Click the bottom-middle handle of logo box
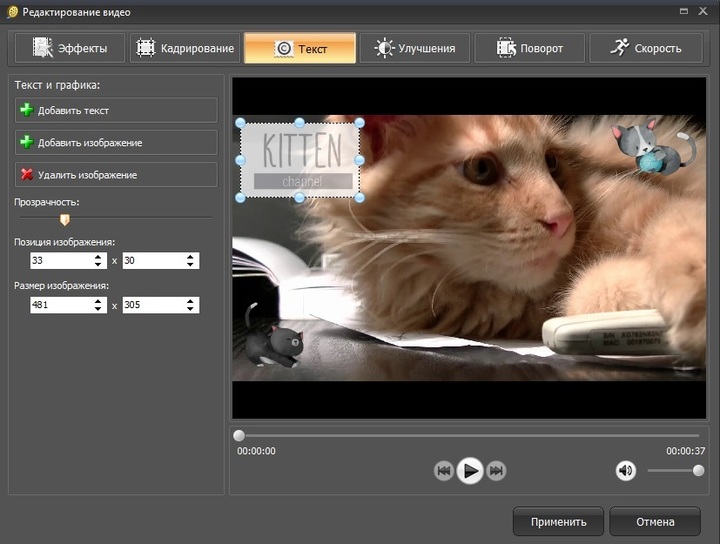Image resolution: width=720 pixels, height=544 pixels. 299,197
